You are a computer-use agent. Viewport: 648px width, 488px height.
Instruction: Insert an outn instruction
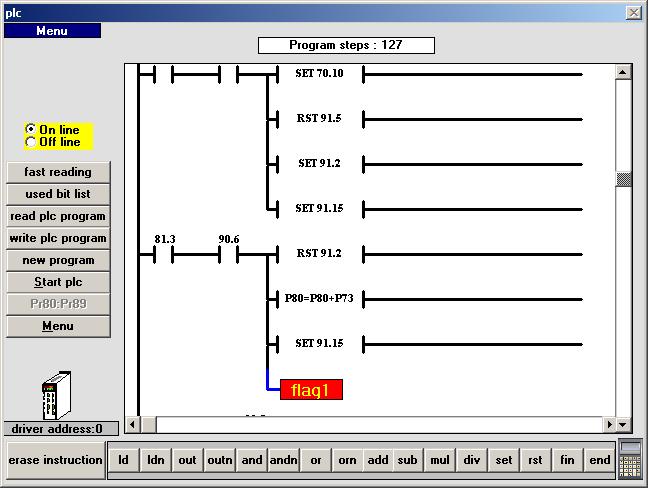pos(220,460)
